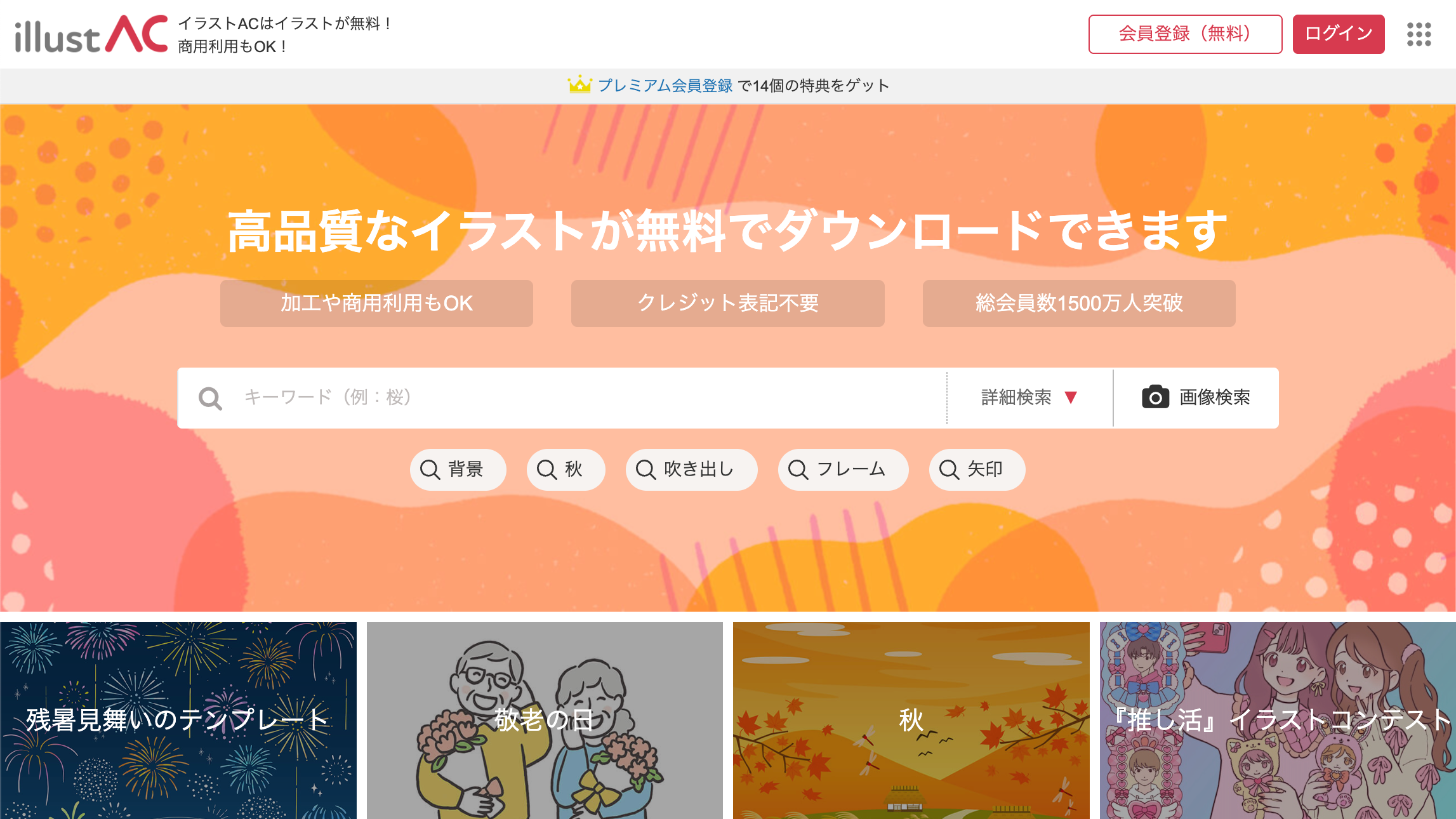Click the magnifier icon on フレーム tag

point(798,470)
